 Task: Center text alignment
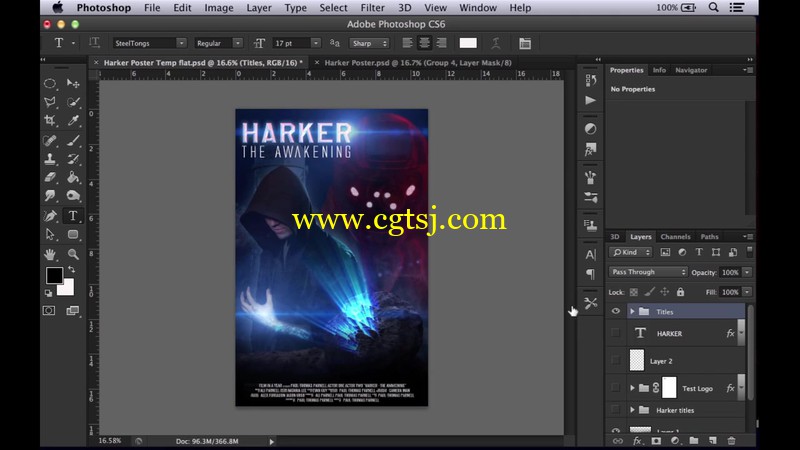[424, 43]
